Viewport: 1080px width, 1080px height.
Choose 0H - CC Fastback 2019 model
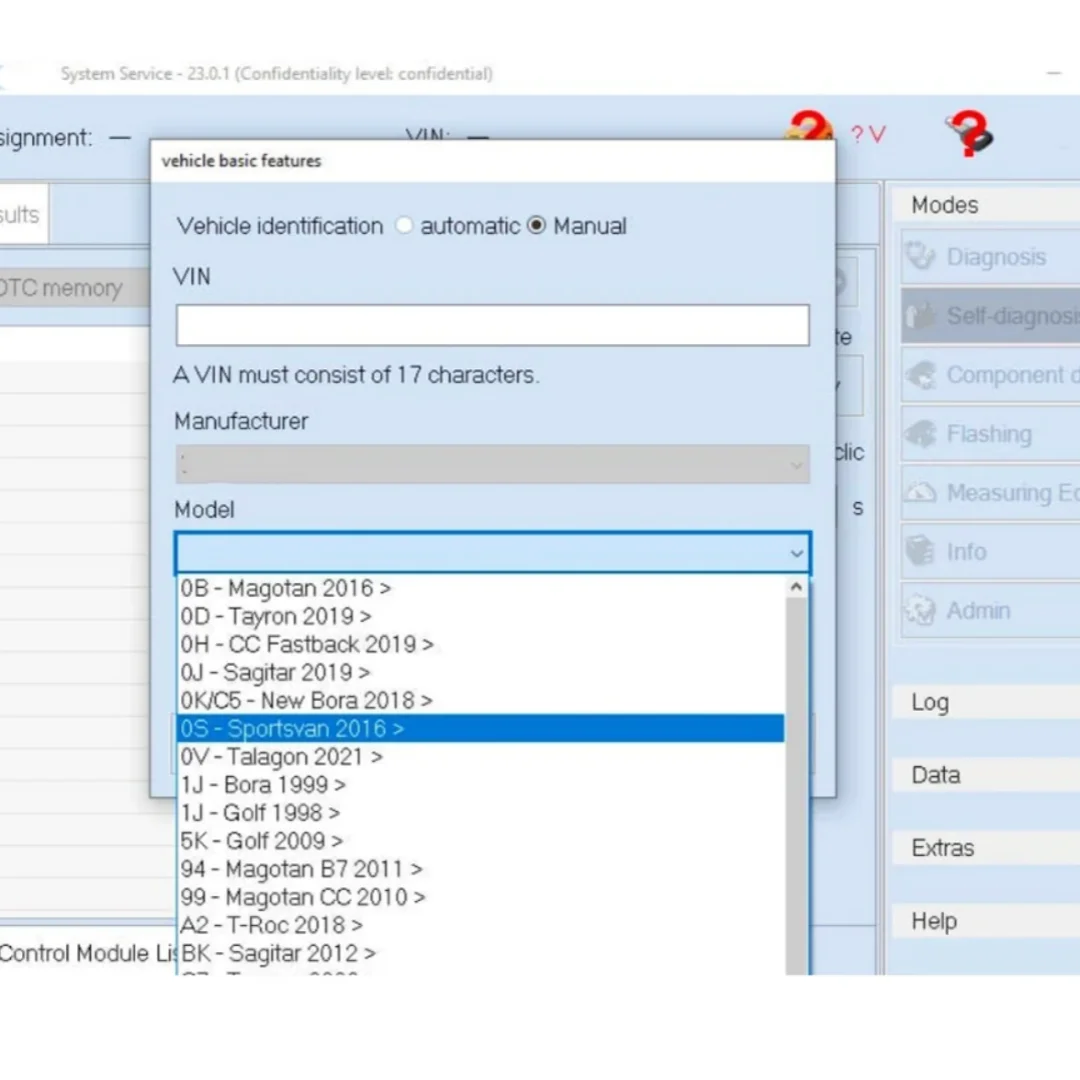point(480,645)
